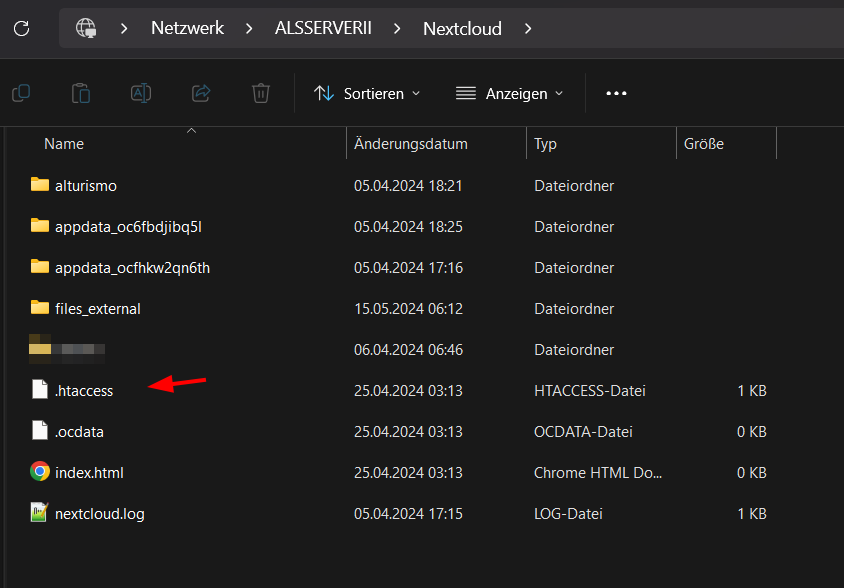Click the Chrome HTML Do... type cell
Screen dimensions: 844x588
[x=598, y=472]
